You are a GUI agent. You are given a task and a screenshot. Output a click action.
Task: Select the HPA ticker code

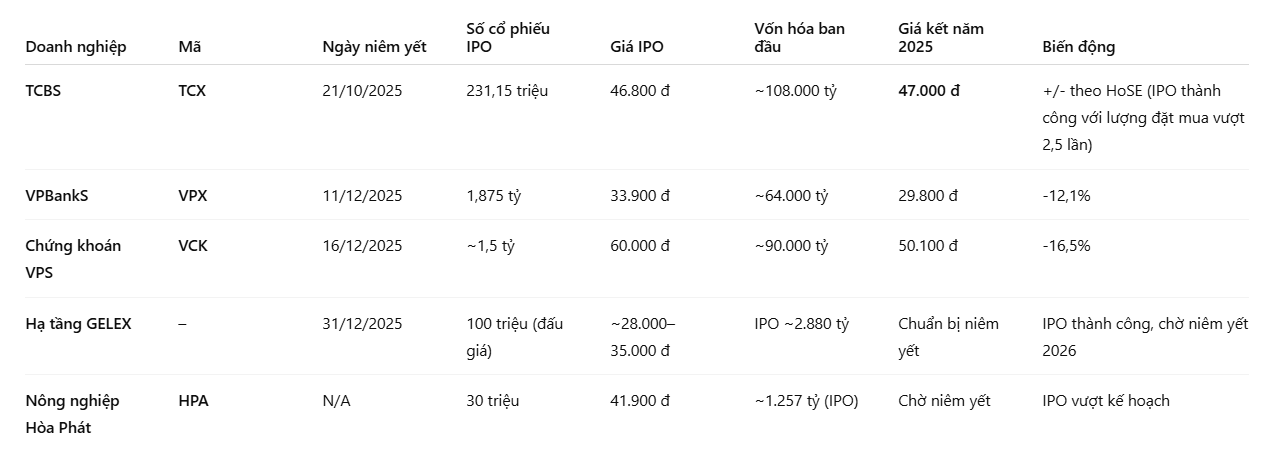193,401
